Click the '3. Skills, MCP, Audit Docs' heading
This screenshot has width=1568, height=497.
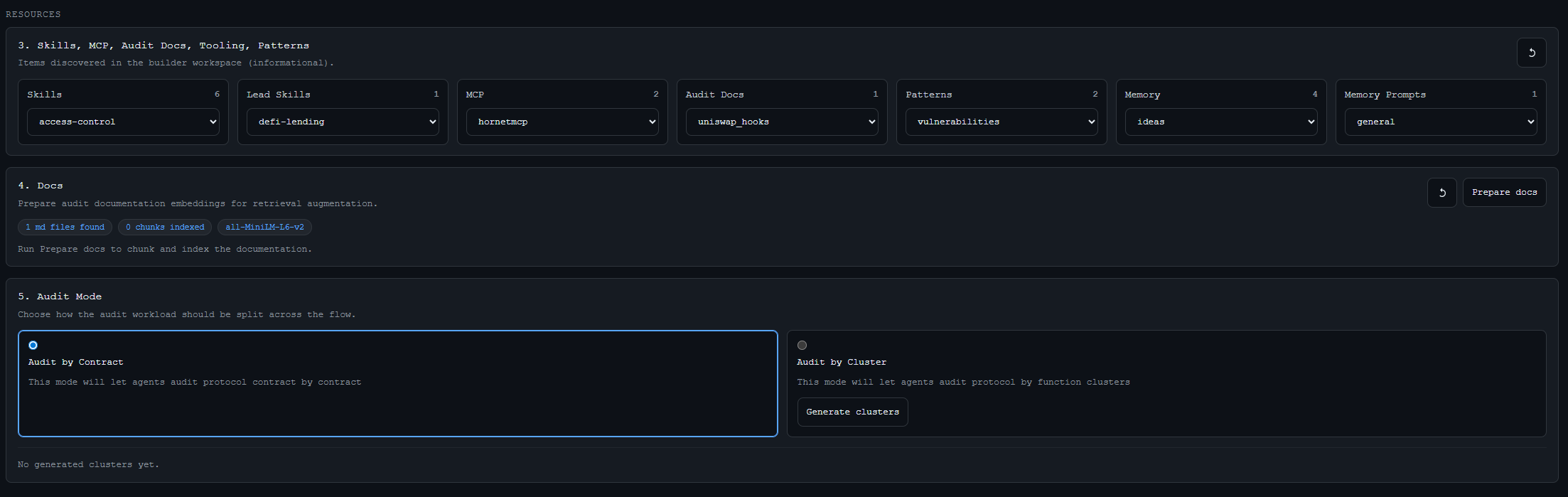[163, 46]
